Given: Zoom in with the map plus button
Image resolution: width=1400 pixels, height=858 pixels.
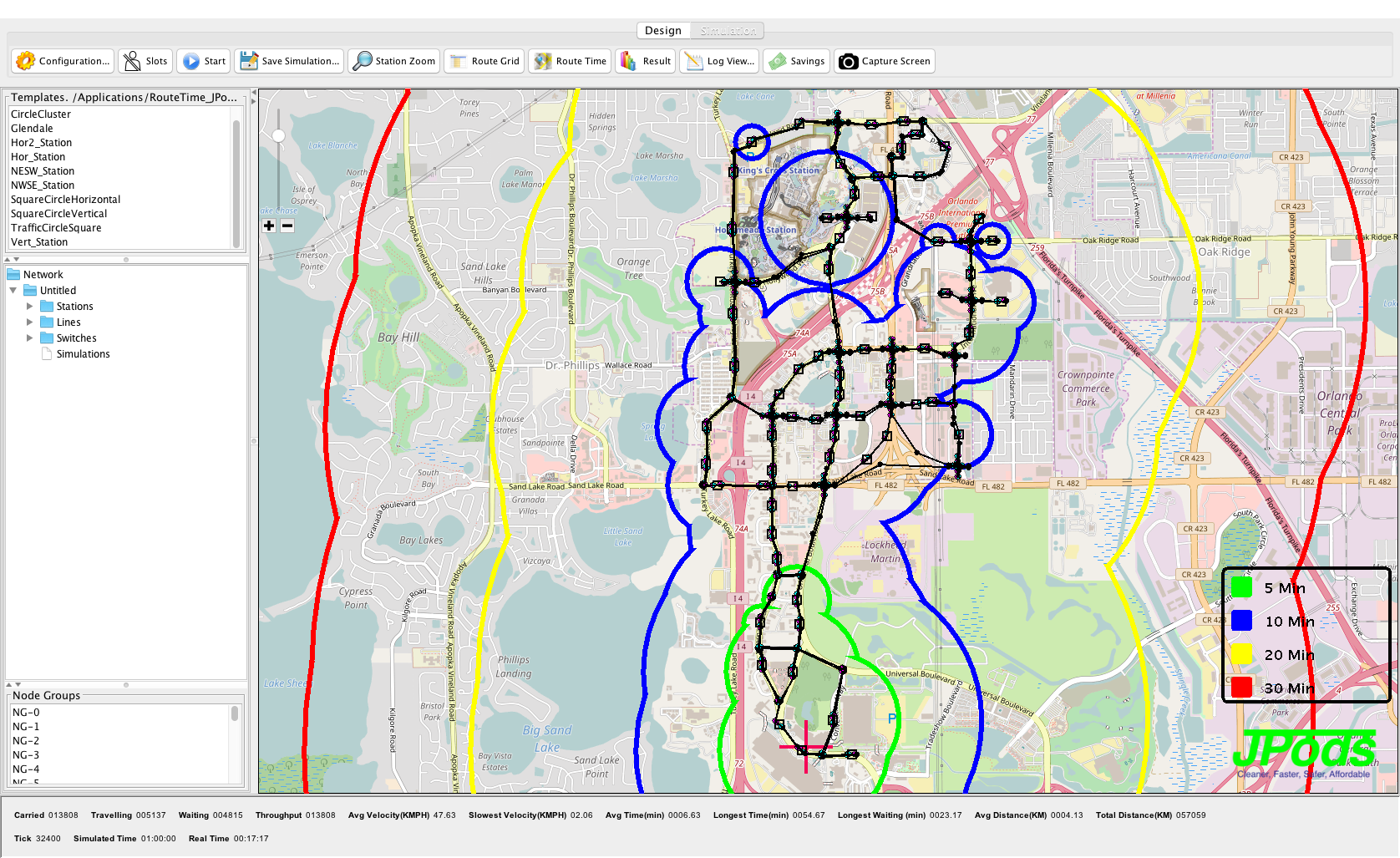Looking at the screenshot, I should pyautogui.click(x=269, y=226).
